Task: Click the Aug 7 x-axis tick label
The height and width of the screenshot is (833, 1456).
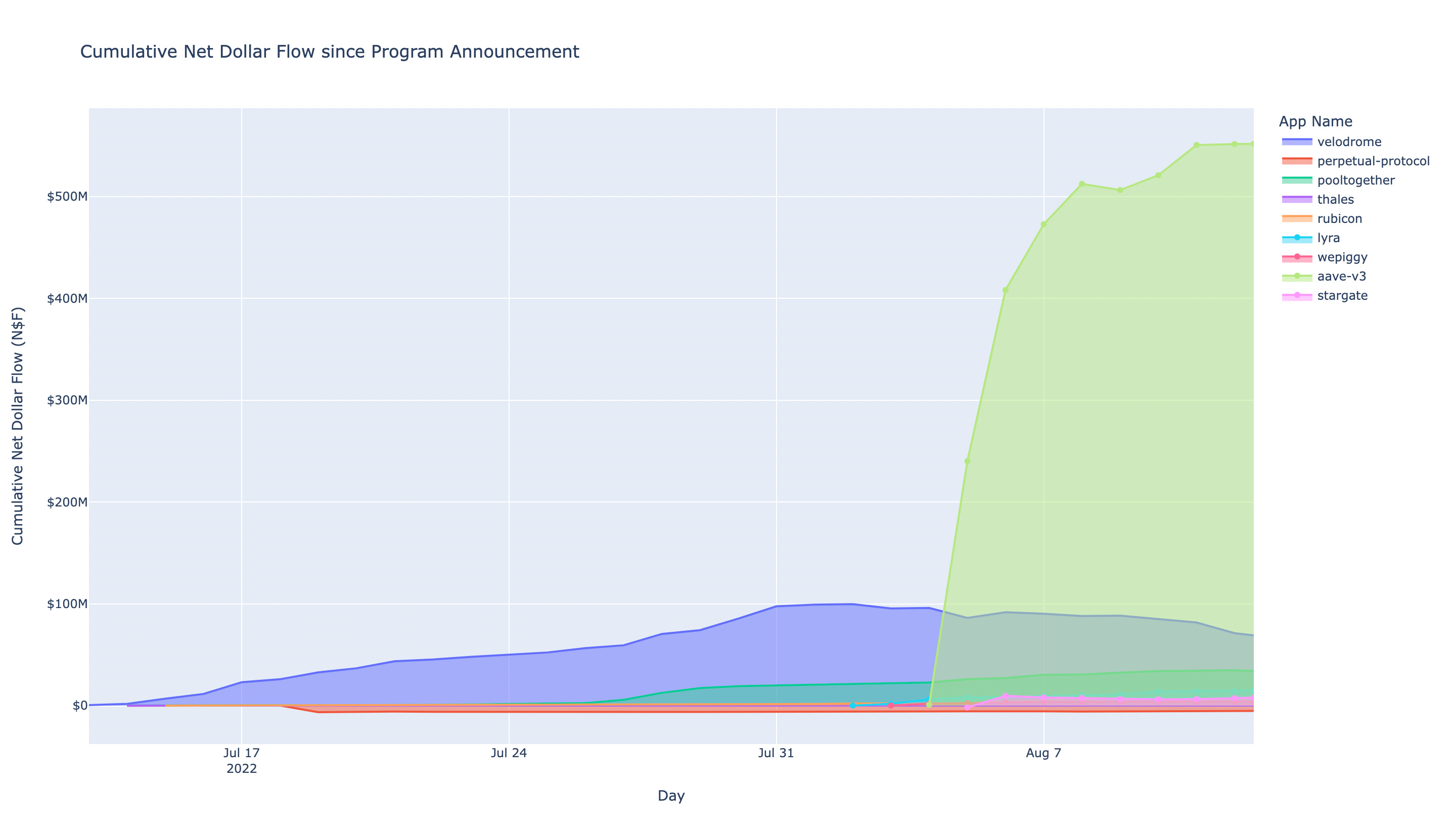Action: [1043, 754]
